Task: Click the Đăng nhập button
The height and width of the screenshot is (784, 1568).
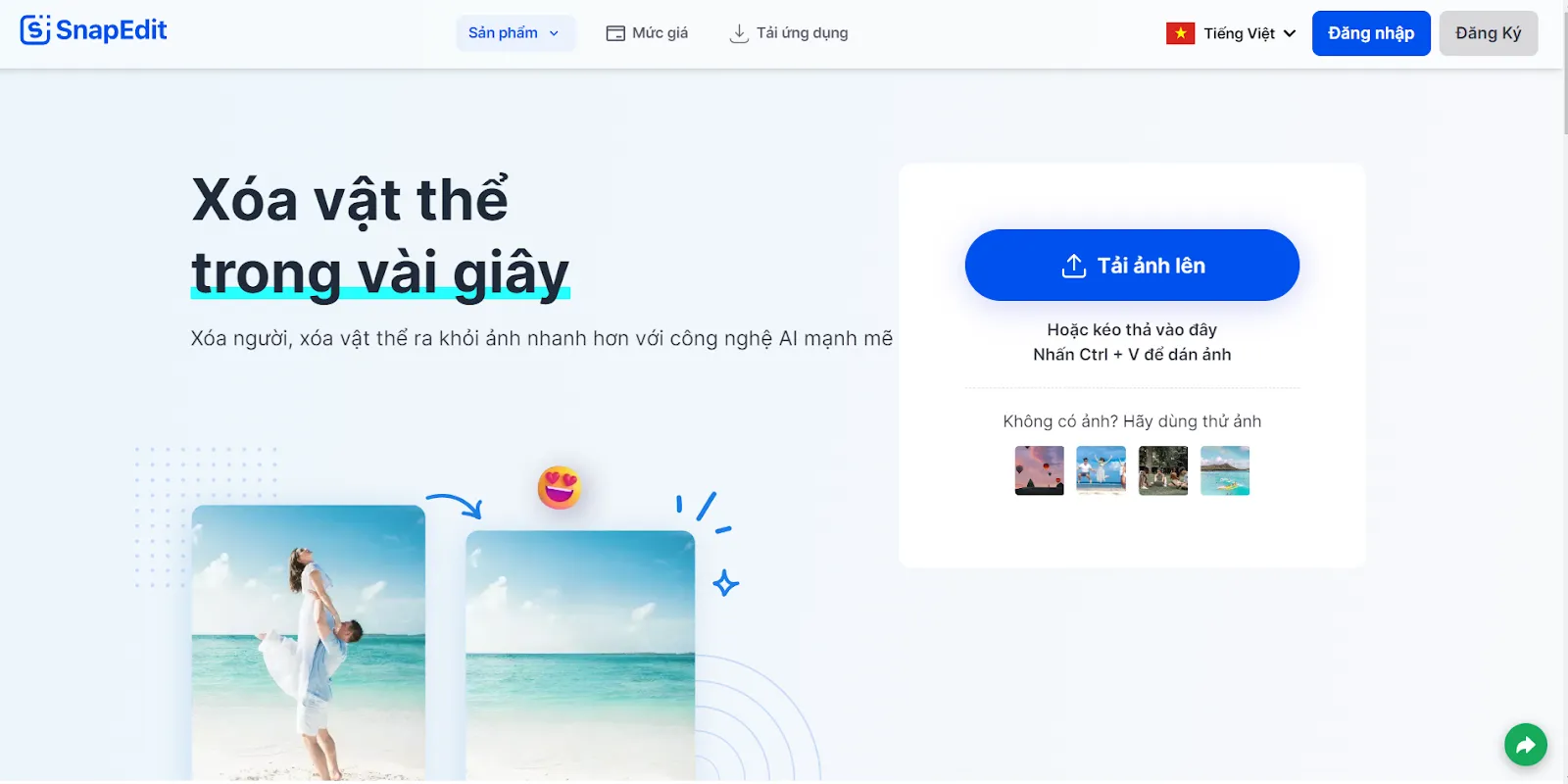Action: coord(1371,33)
